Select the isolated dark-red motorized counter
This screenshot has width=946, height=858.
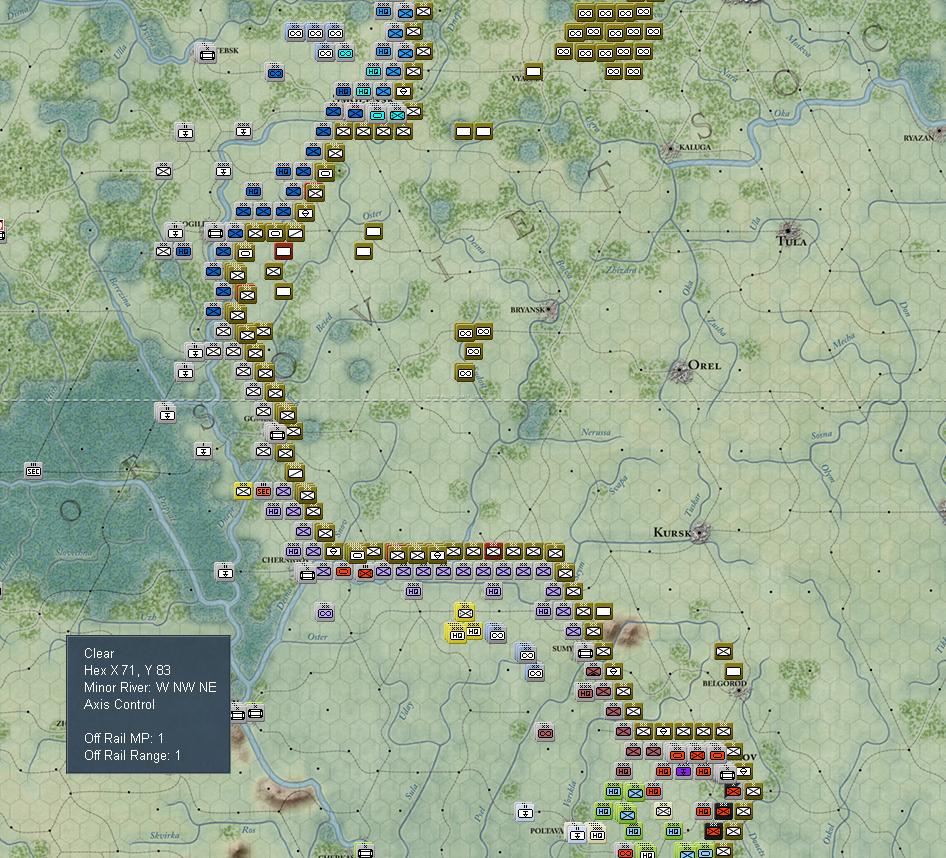pos(545,732)
